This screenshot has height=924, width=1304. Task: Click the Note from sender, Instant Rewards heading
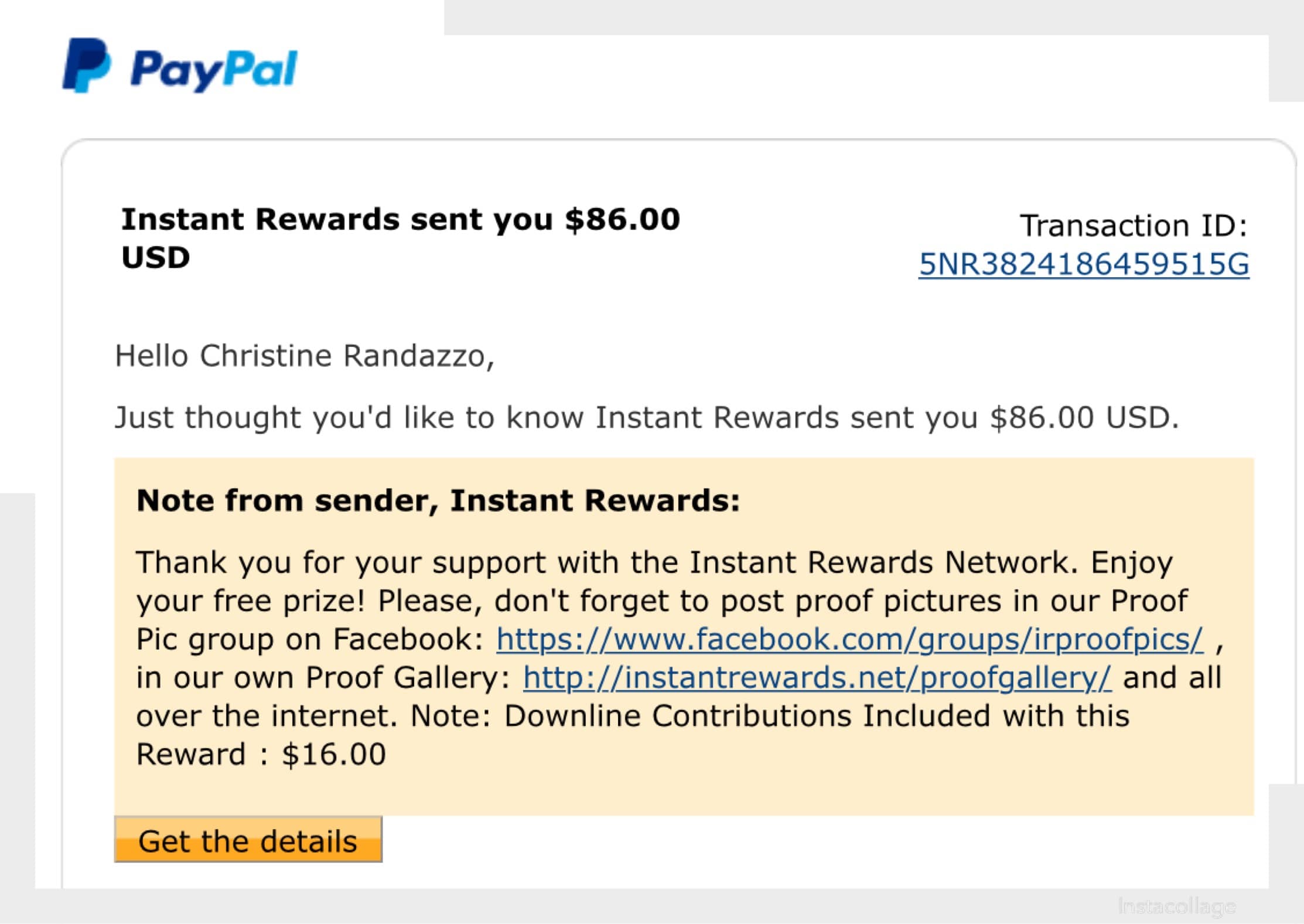point(438,500)
